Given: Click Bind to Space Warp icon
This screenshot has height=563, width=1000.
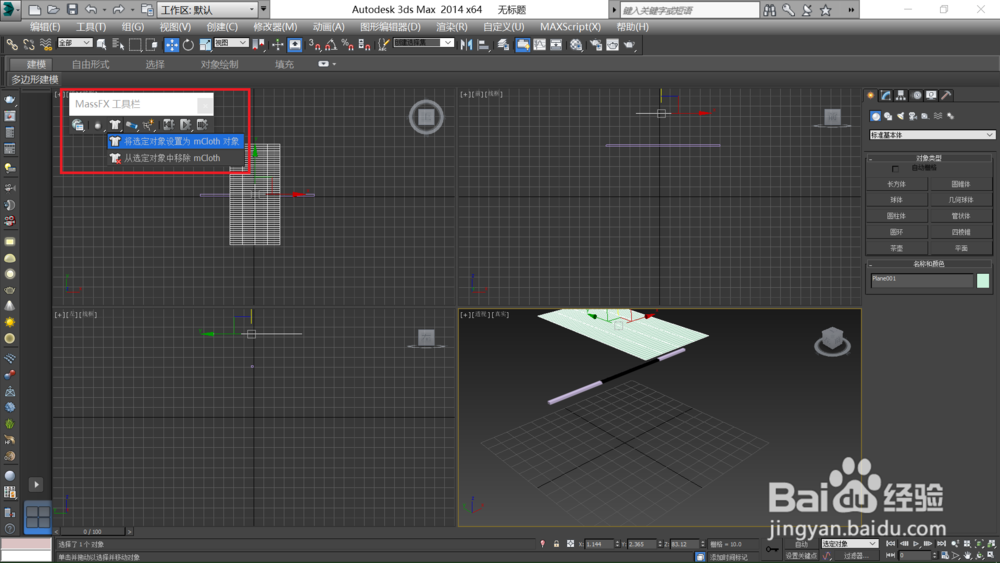Looking at the screenshot, I should click(x=45, y=44).
